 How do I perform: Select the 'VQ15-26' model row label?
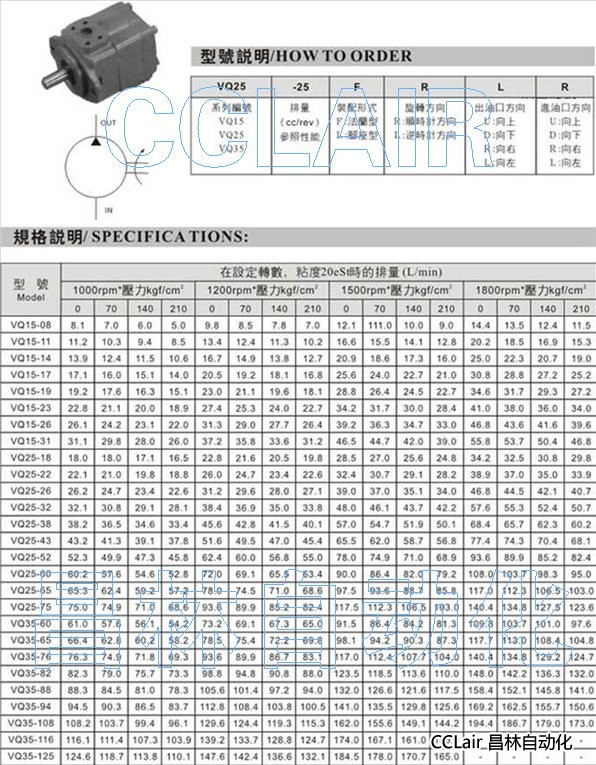coord(31,424)
